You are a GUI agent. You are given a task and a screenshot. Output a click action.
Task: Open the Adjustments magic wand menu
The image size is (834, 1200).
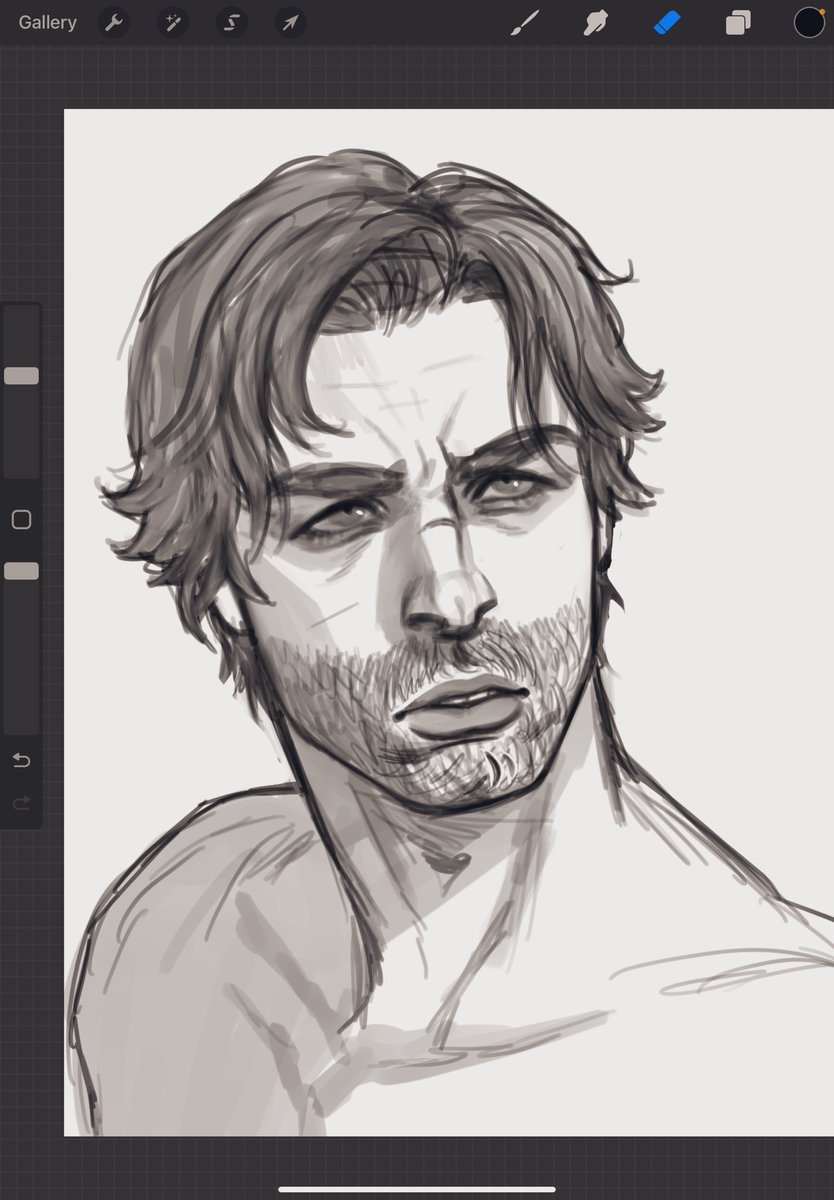[173, 22]
